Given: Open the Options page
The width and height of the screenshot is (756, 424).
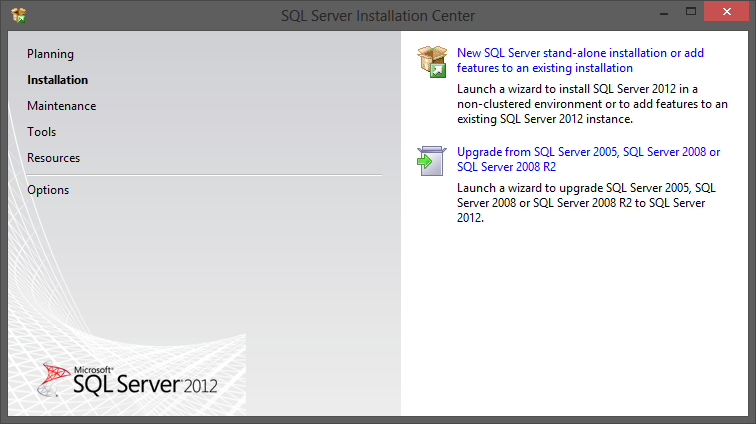Looking at the screenshot, I should click(48, 190).
